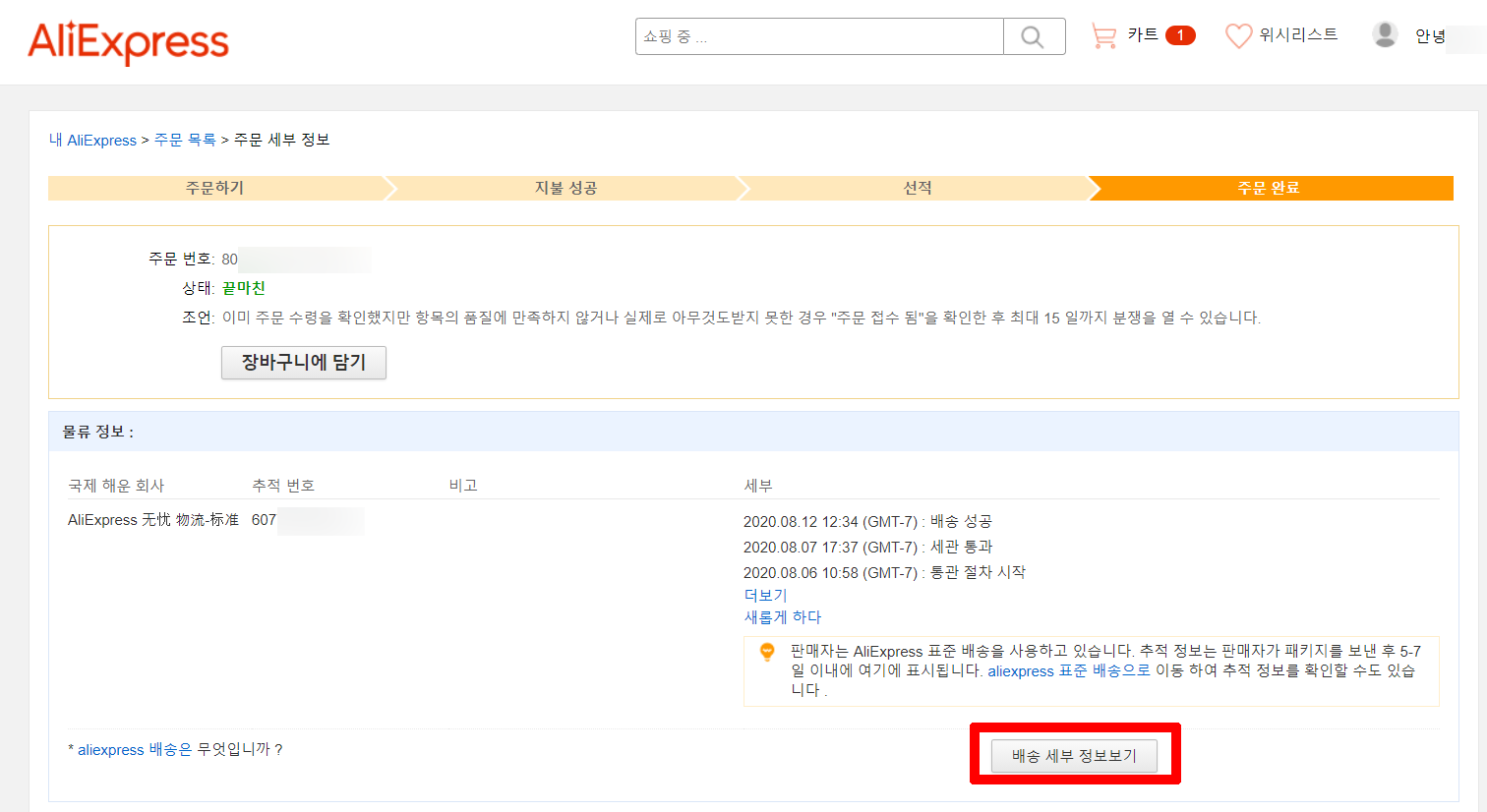Focus the 쇼핑 중 search field
The width and height of the screenshot is (1487, 812).
(x=819, y=36)
